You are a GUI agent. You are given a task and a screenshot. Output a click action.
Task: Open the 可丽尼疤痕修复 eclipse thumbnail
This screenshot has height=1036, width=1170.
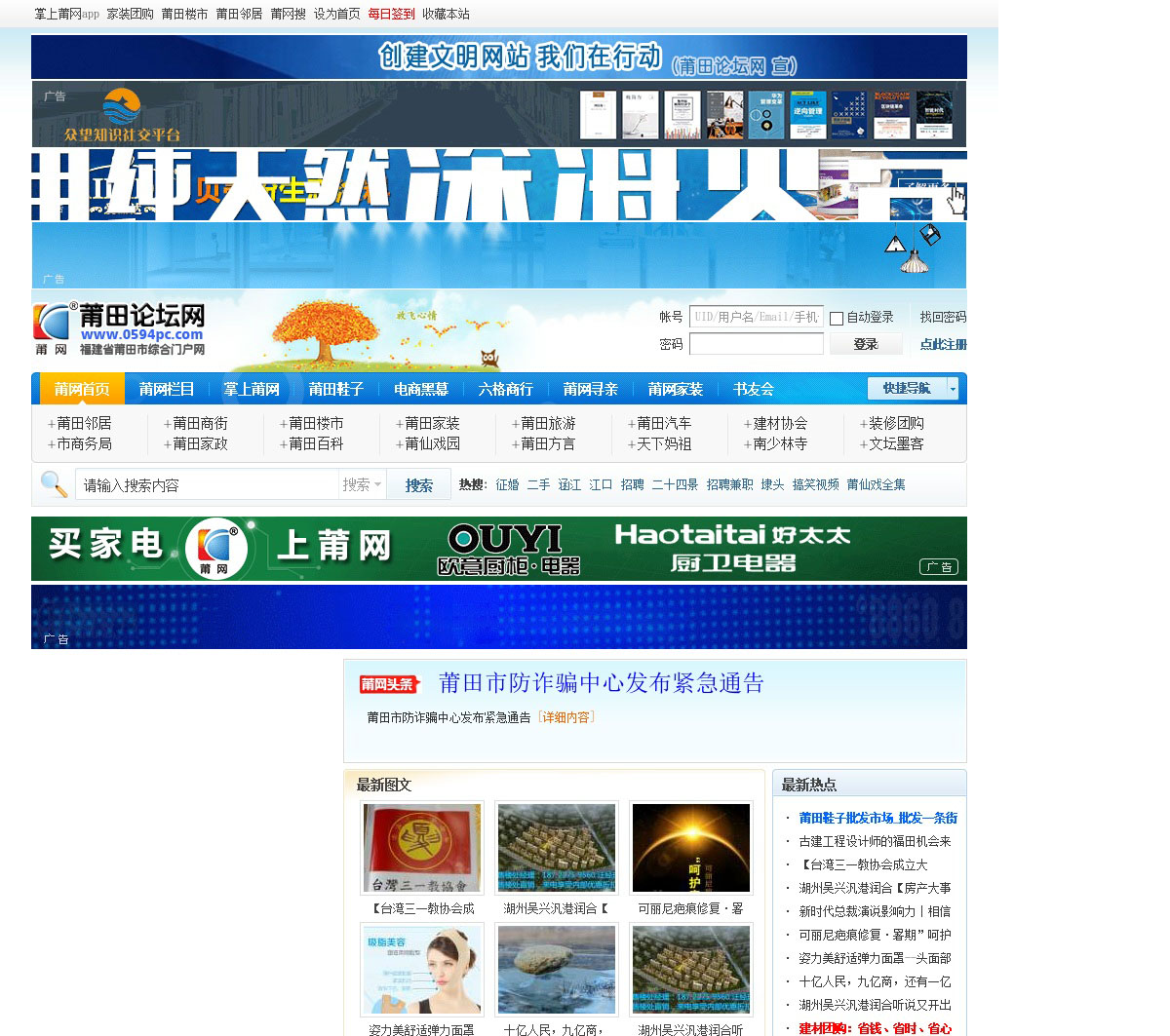click(x=691, y=848)
